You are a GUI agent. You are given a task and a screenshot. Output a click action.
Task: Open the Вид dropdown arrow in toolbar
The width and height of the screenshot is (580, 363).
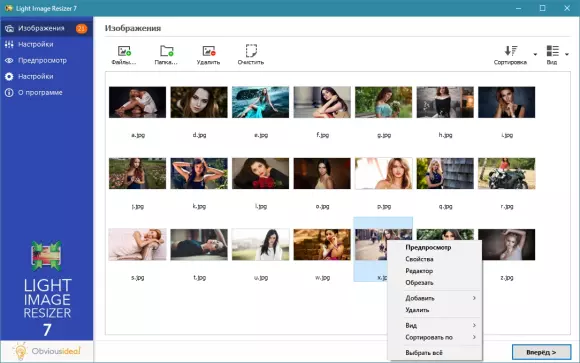(567, 54)
